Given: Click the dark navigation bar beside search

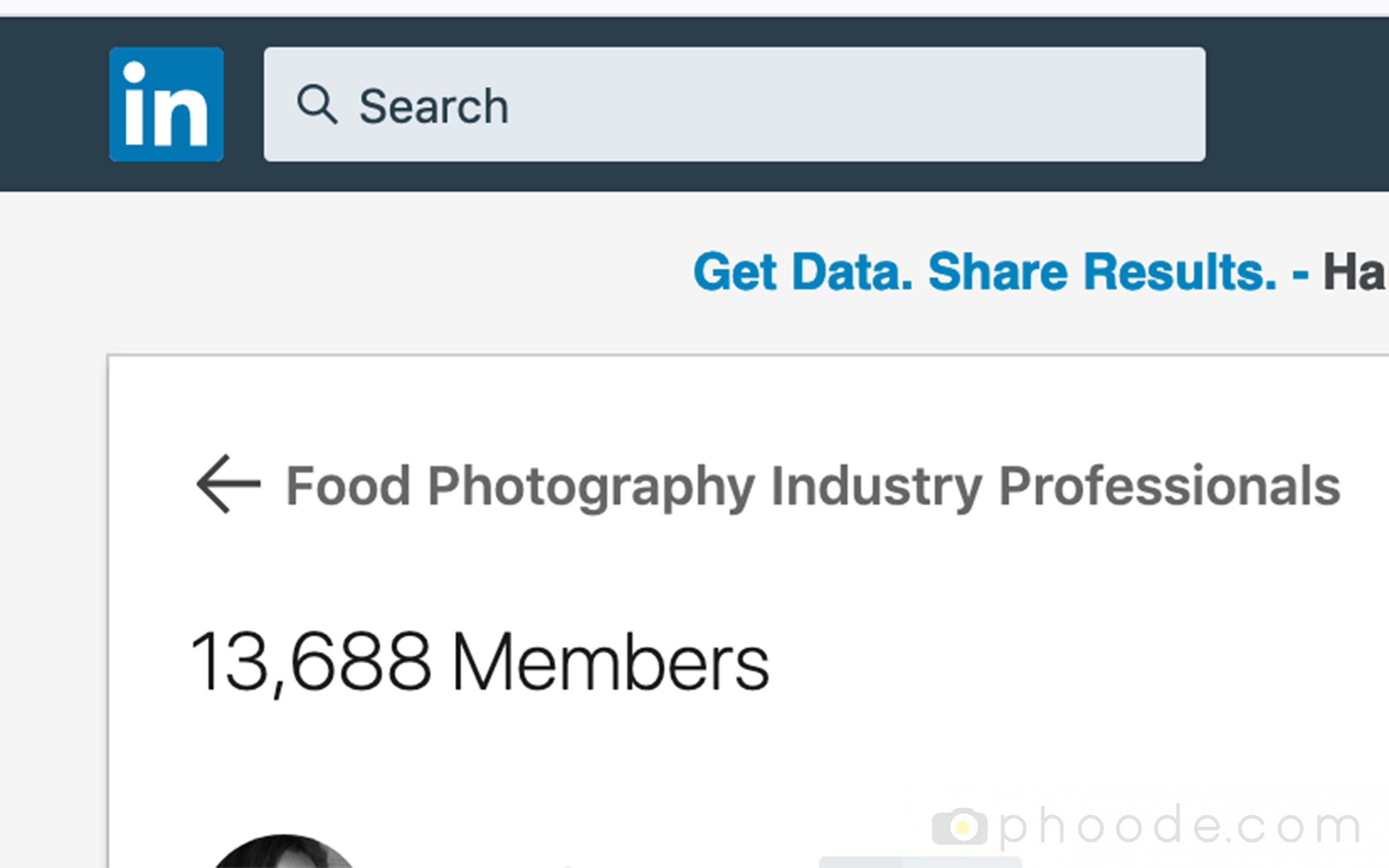Looking at the screenshot, I should (1297, 104).
